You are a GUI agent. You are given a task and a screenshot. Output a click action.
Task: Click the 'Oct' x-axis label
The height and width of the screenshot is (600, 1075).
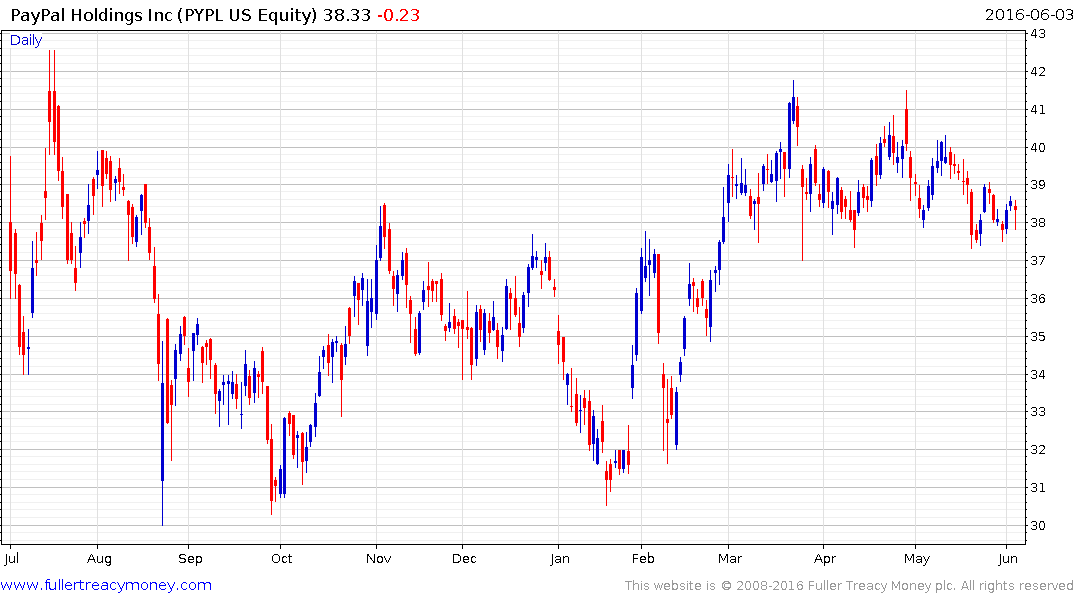[281, 558]
